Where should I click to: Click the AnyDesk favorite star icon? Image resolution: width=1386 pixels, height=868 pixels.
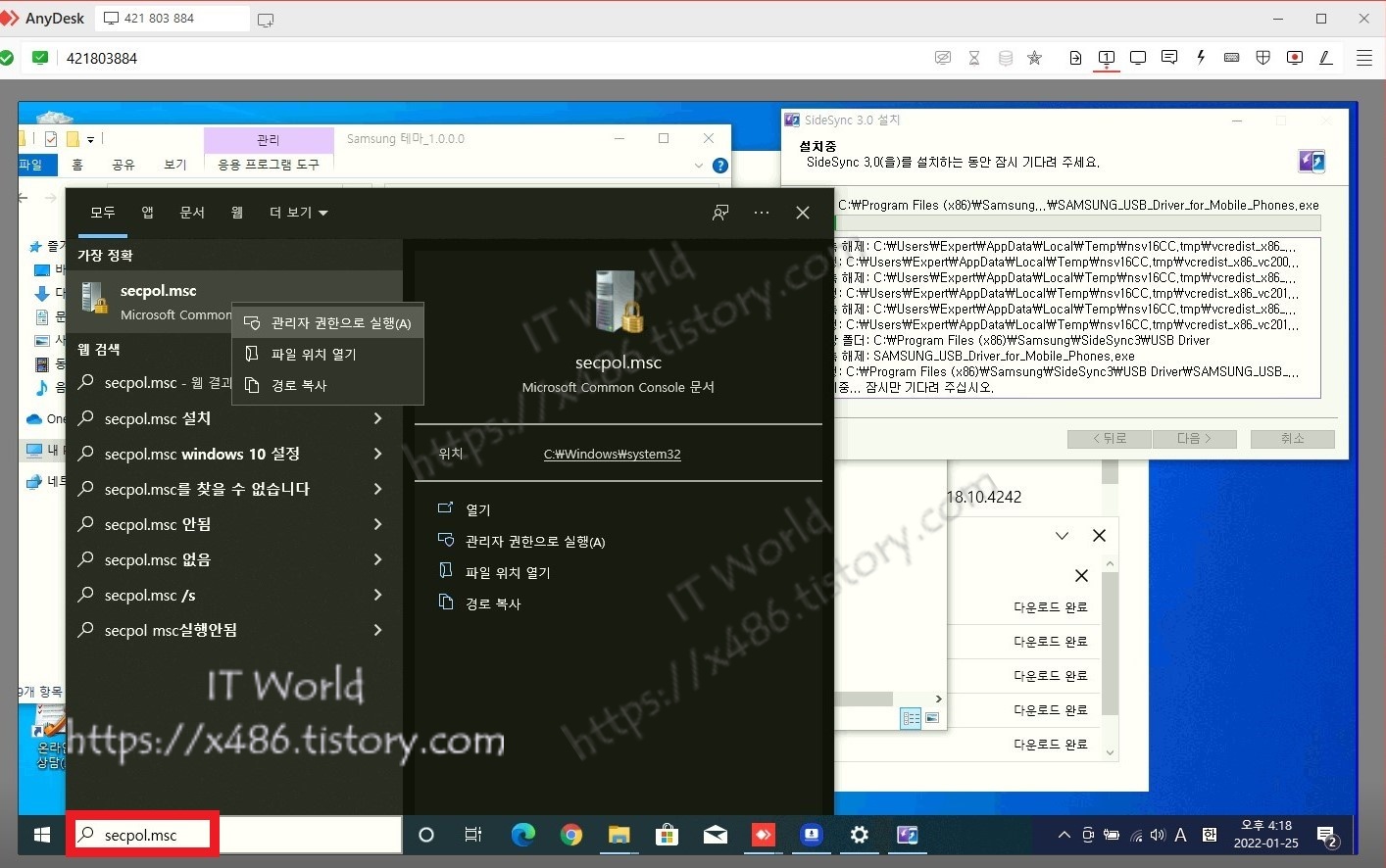tap(1034, 58)
